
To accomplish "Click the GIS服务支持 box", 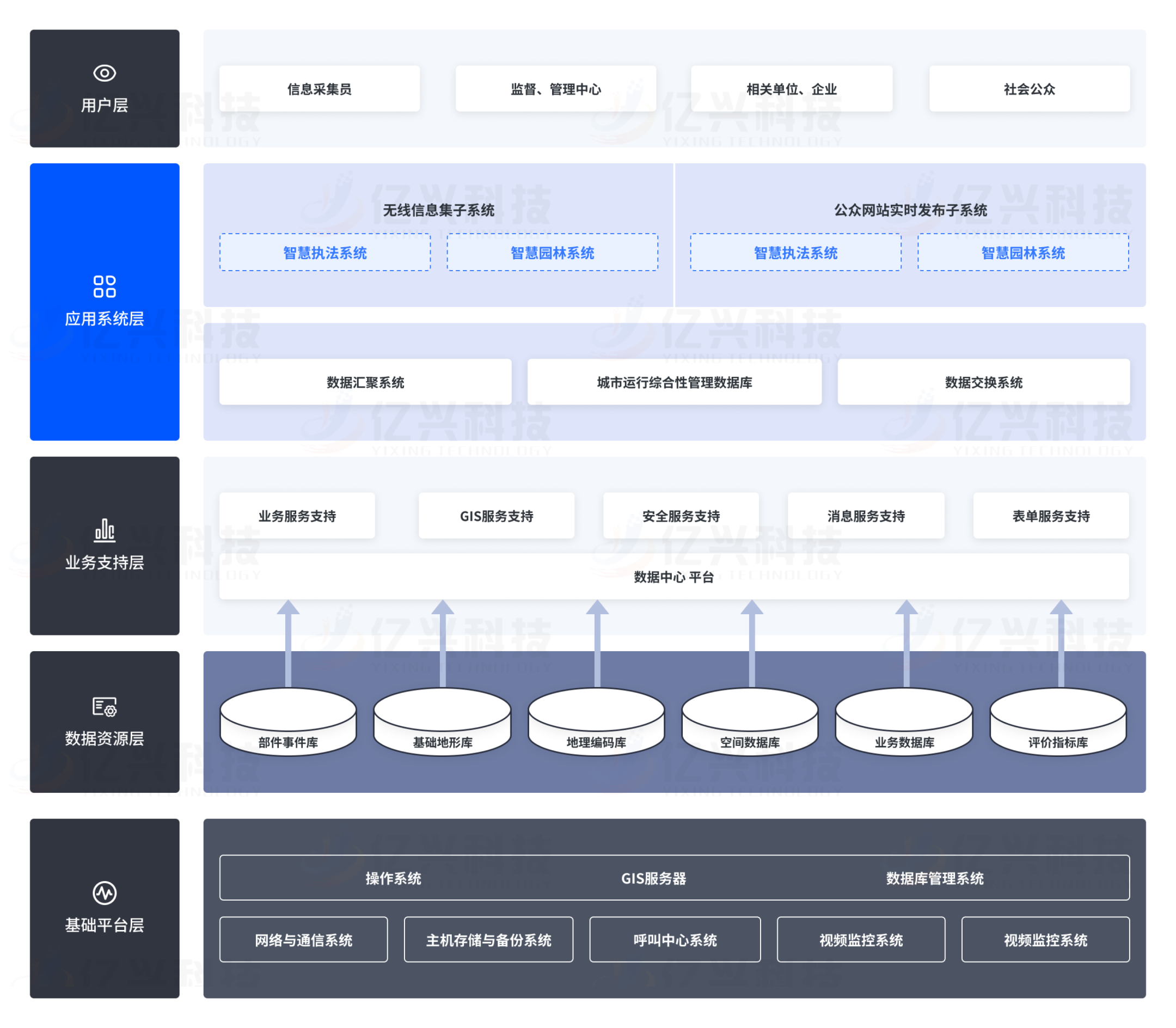I will (497, 516).
